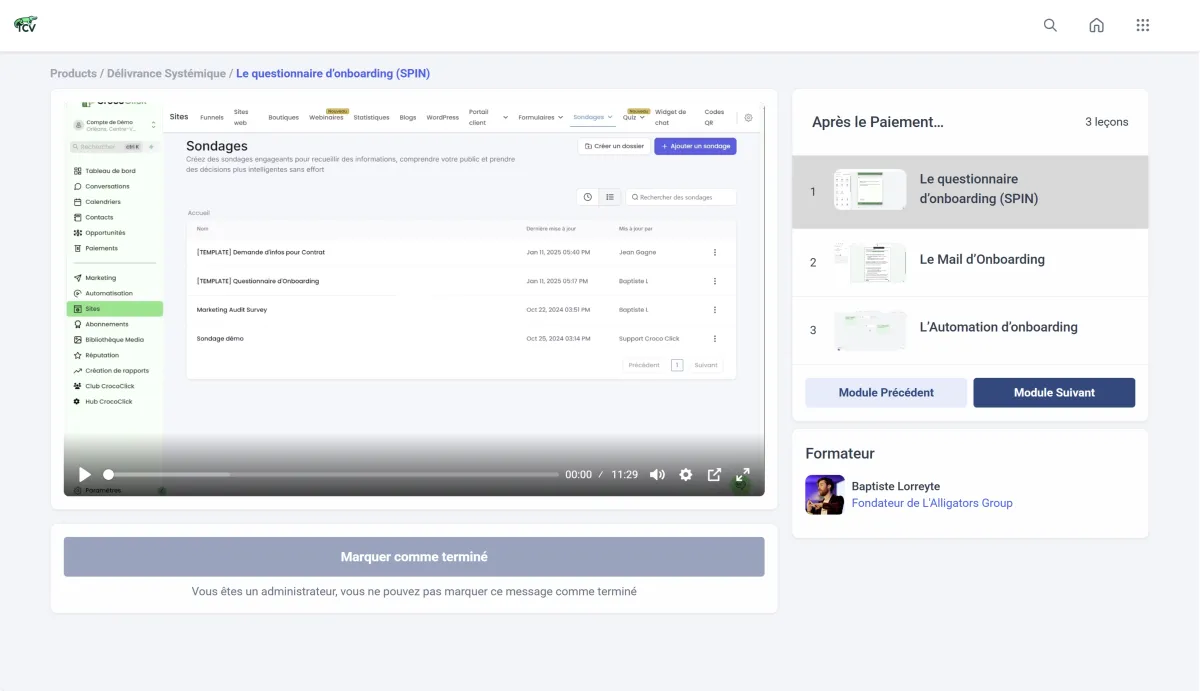Viewport: 1200px width, 691px height.
Task: Click the video progress bar
Action: pos(331,475)
